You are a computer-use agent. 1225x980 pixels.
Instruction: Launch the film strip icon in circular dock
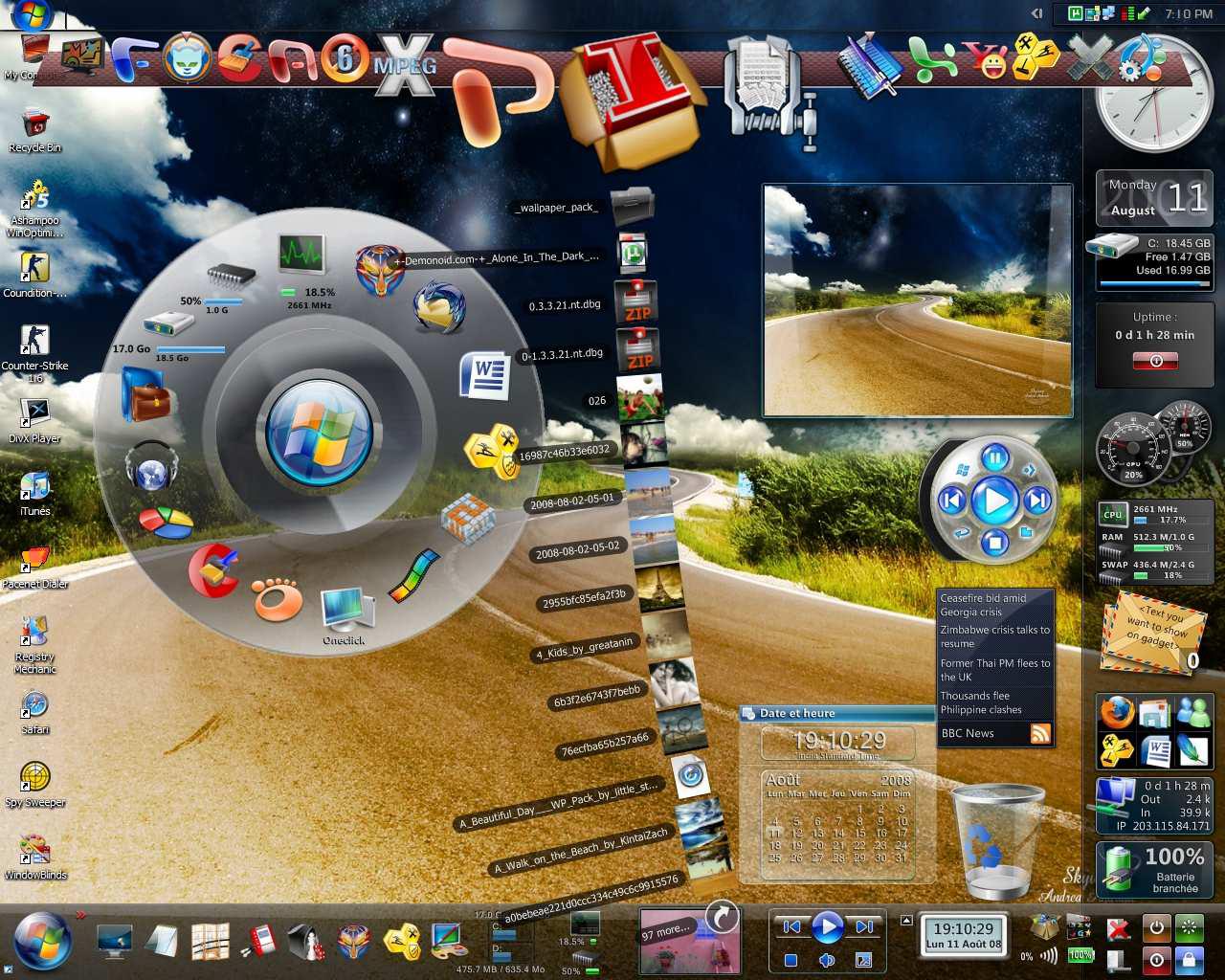(413, 575)
